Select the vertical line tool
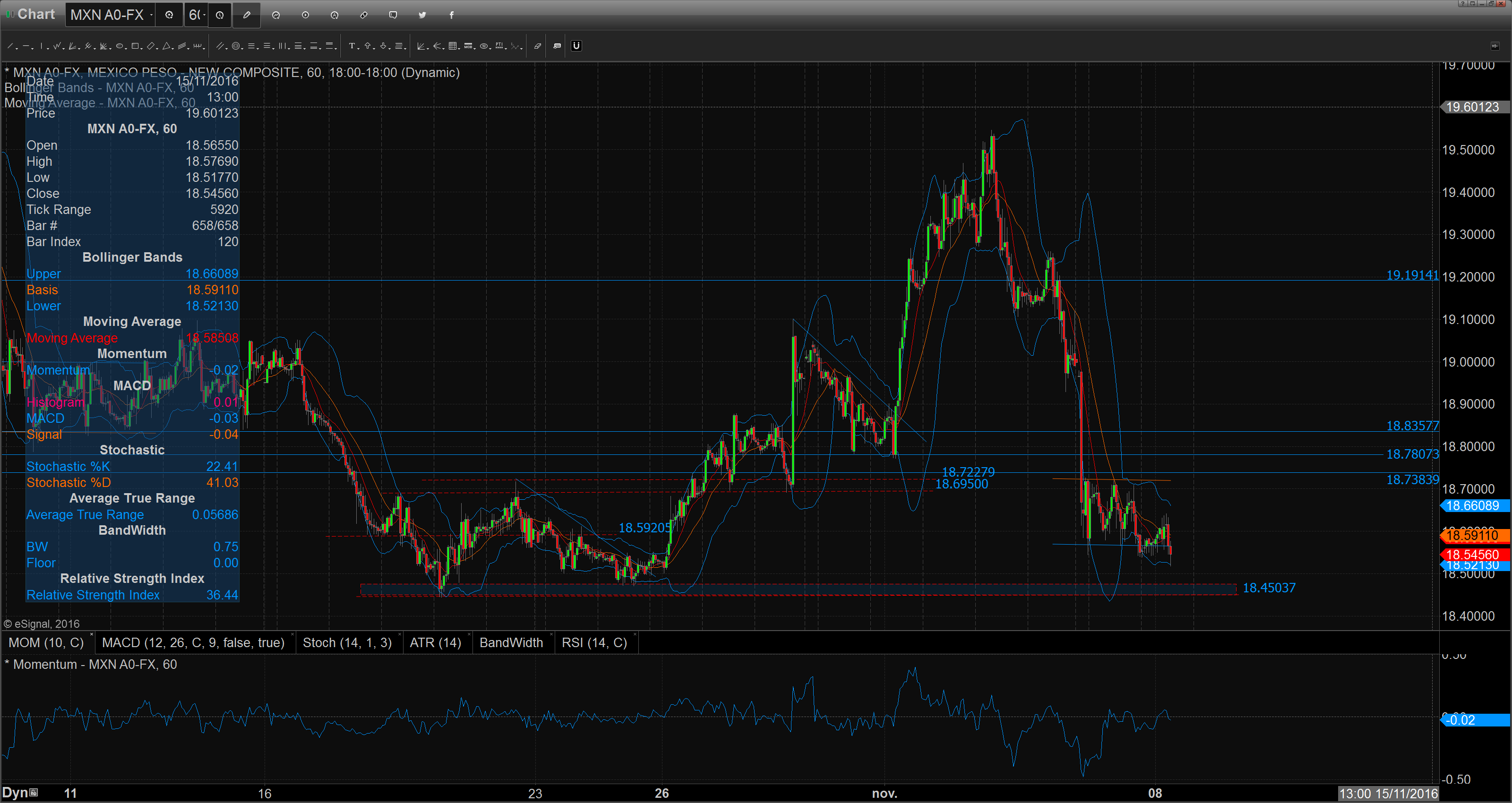Screen dimensions: 1512x803 tap(41, 46)
